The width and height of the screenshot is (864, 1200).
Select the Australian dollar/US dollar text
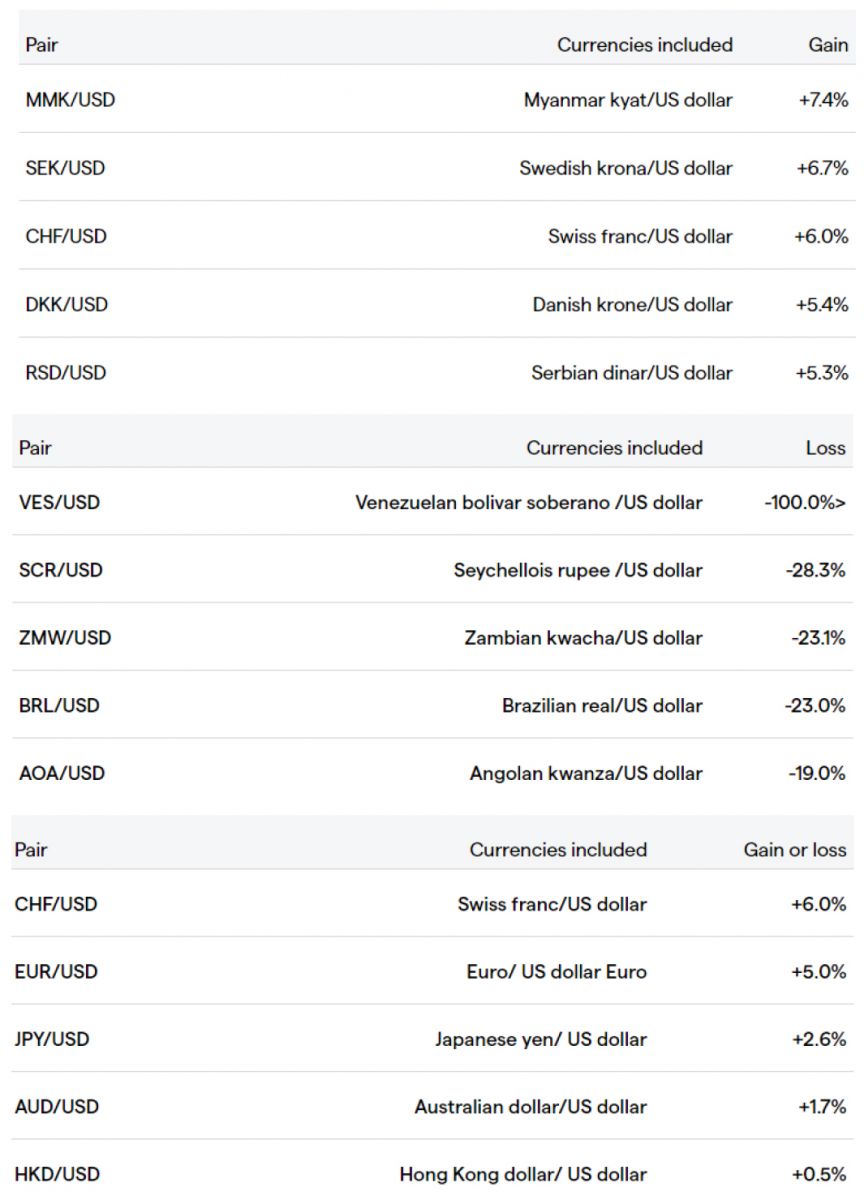(530, 1107)
